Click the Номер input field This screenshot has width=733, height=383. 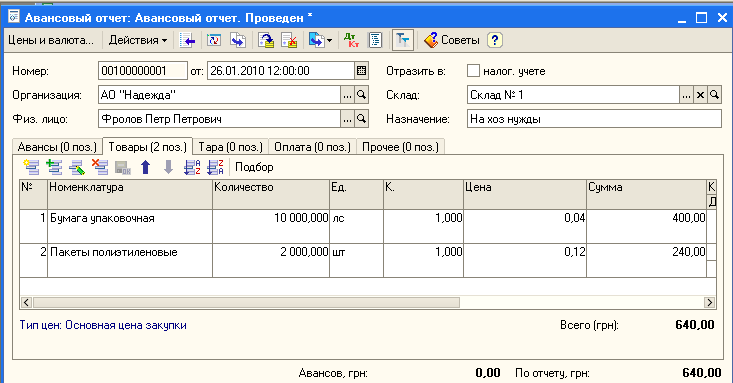[x=143, y=71]
